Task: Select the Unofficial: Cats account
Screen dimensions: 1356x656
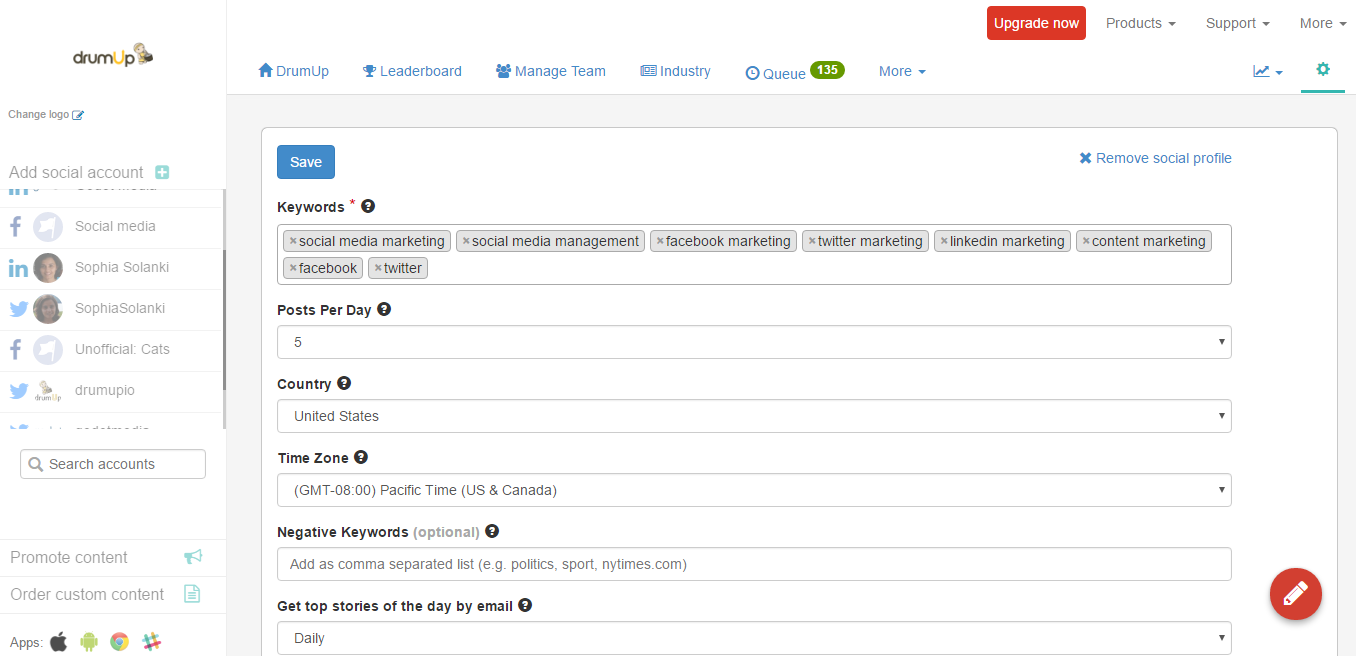Action: (x=112, y=350)
